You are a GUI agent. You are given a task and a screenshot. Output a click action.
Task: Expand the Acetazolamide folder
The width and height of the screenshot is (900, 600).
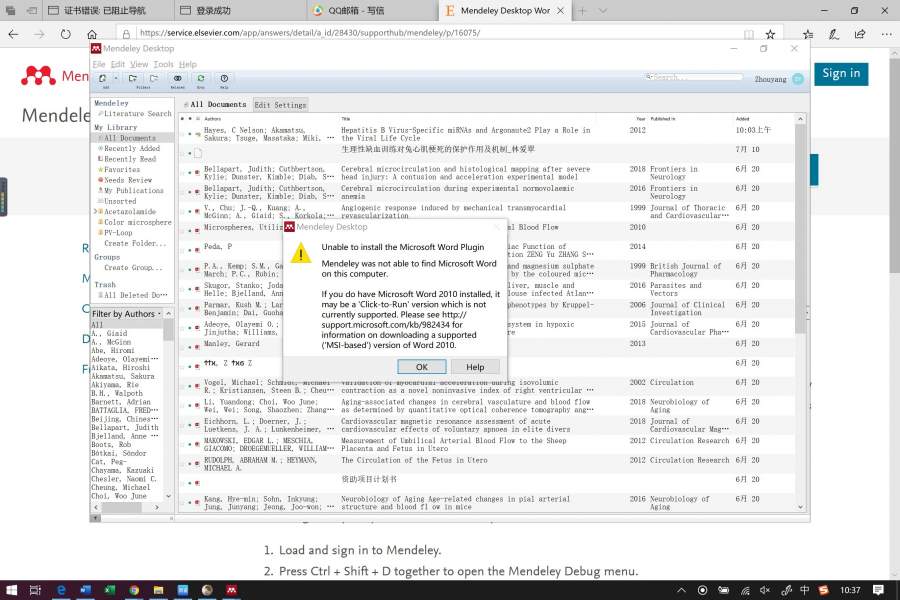point(97,212)
